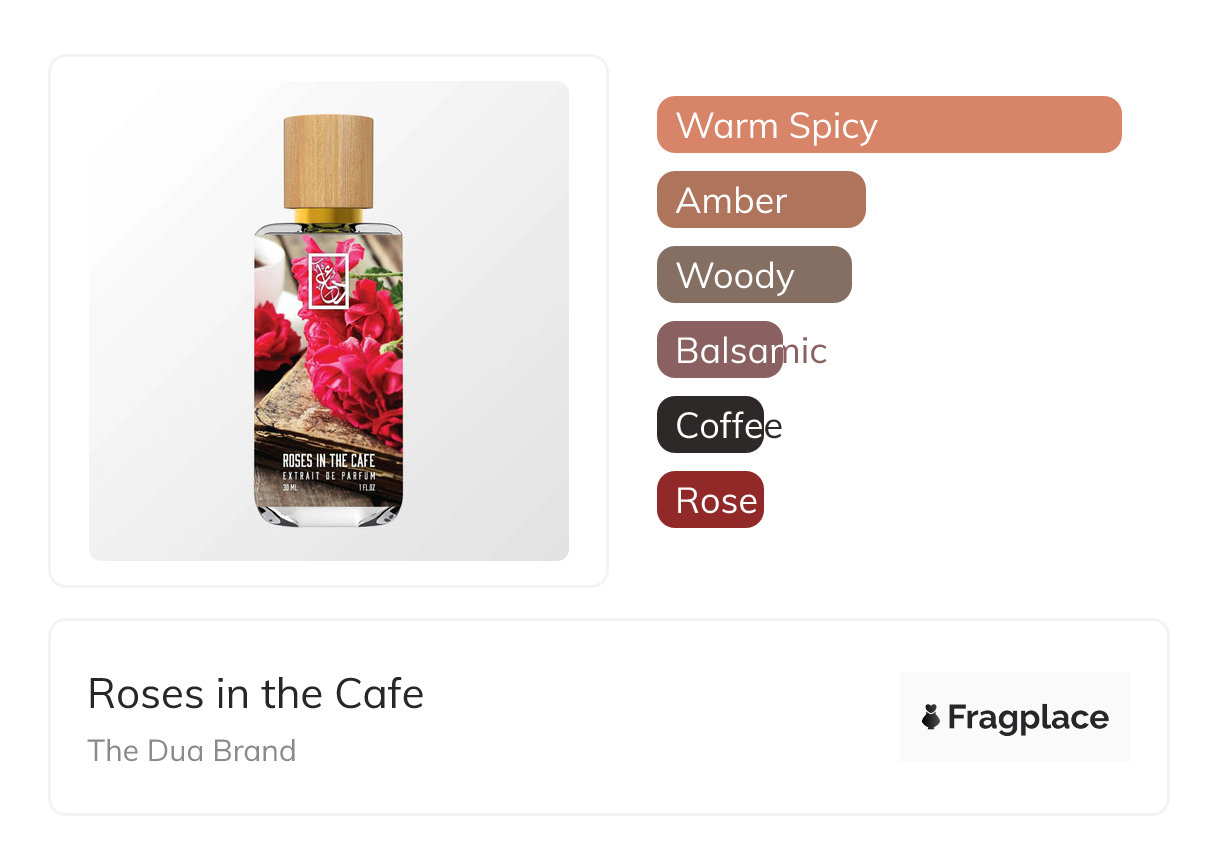Open the Roses in the Cafe title

pos(256,693)
